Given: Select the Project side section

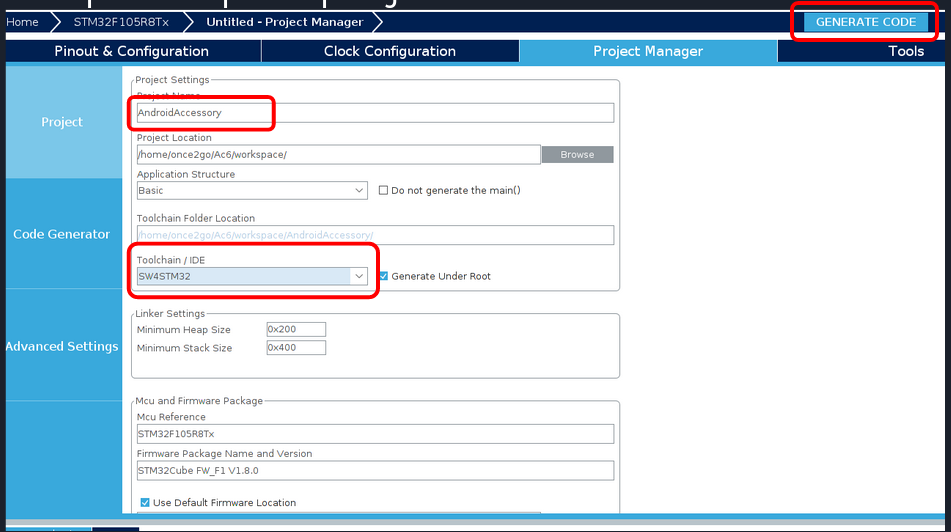Looking at the screenshot, I should point(62,122).
